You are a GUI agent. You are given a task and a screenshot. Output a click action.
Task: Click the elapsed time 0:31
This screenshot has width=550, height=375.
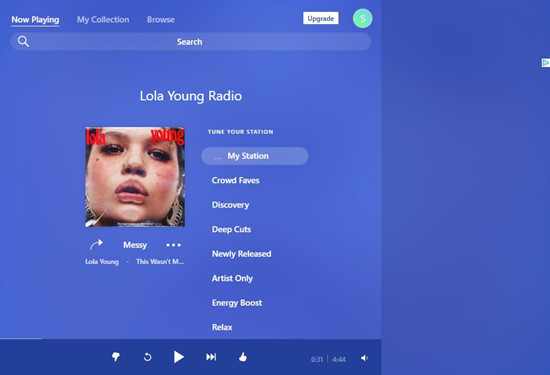(317, 359)
